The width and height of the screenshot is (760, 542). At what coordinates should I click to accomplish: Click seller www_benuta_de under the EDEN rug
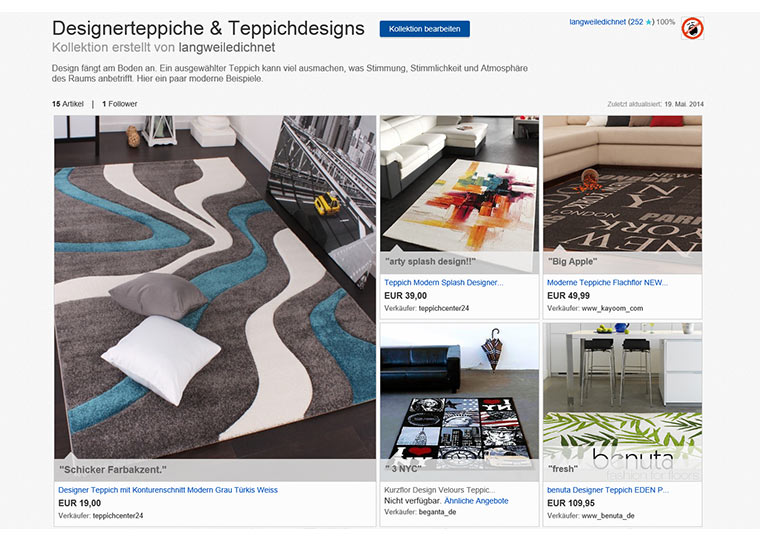(608, 516)
